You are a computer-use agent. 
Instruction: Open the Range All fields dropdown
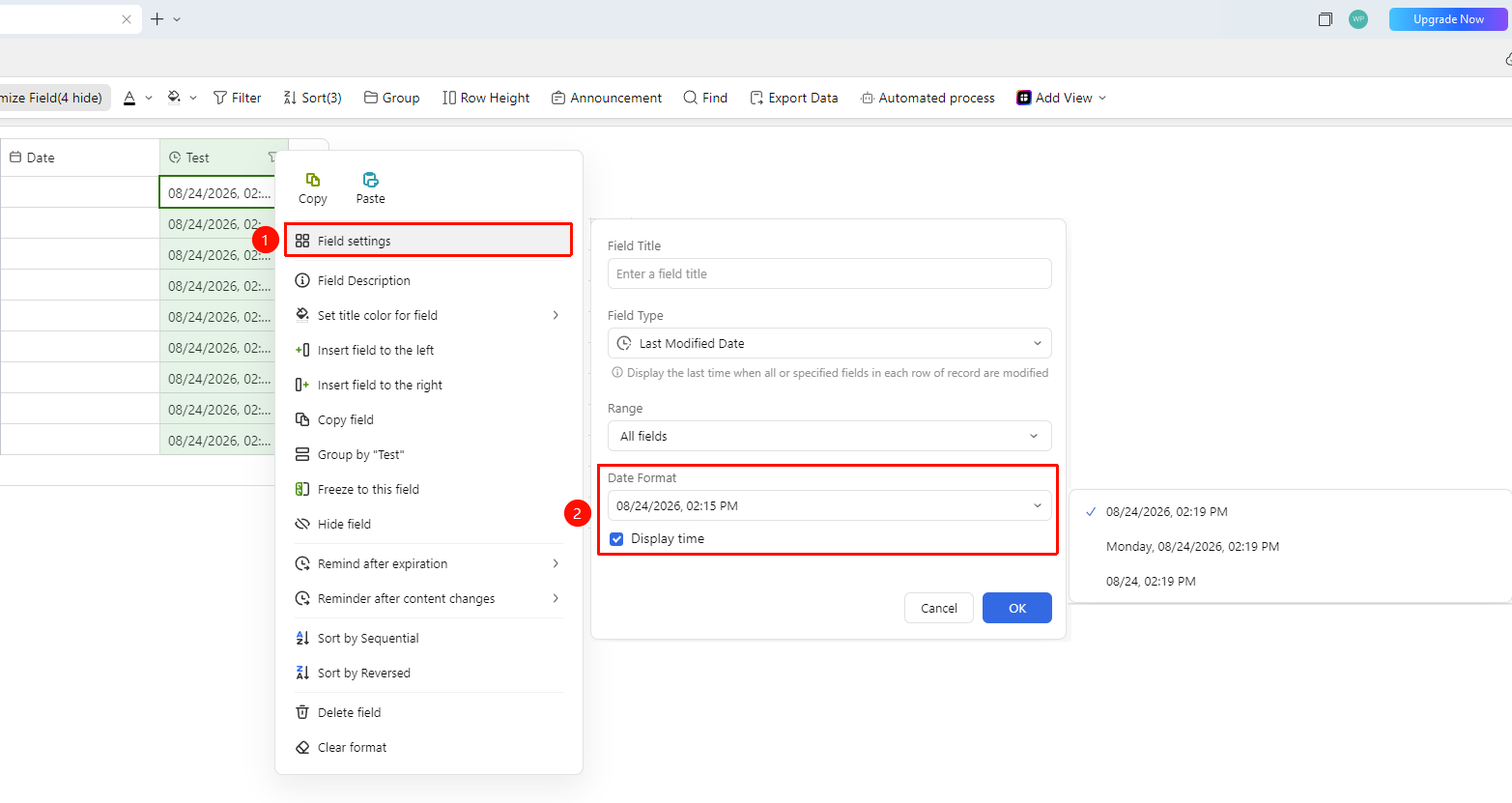pyautogui.click(x=830, y=436)
